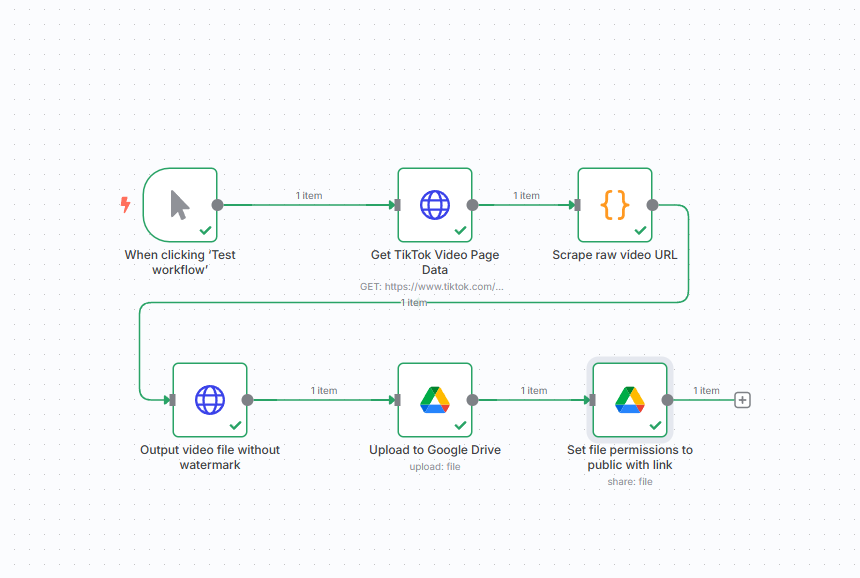Screen dimensions: 860x578
Task: Select the 'When clicking Test workflow' trigger node
Action: (x=180, y=205)
